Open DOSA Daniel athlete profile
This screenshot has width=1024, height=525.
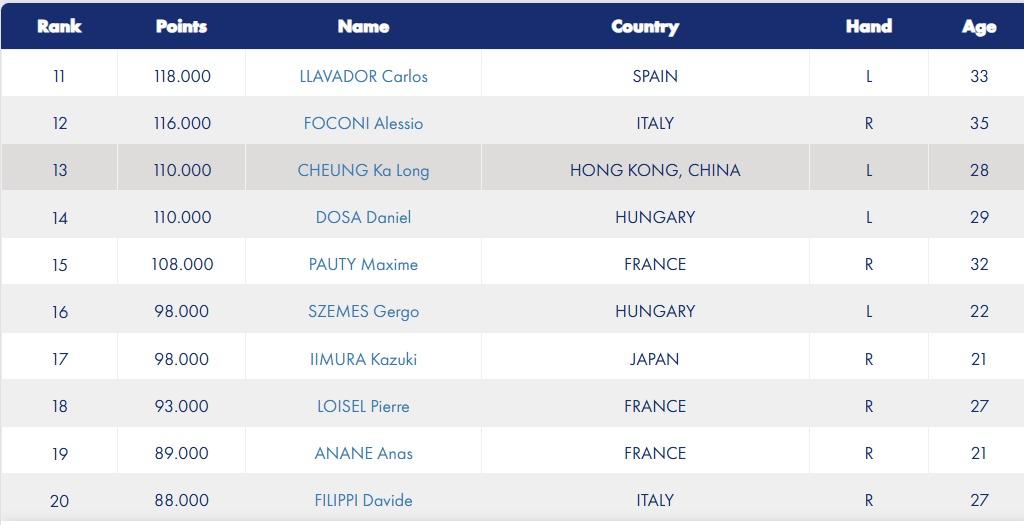point(363,217)
